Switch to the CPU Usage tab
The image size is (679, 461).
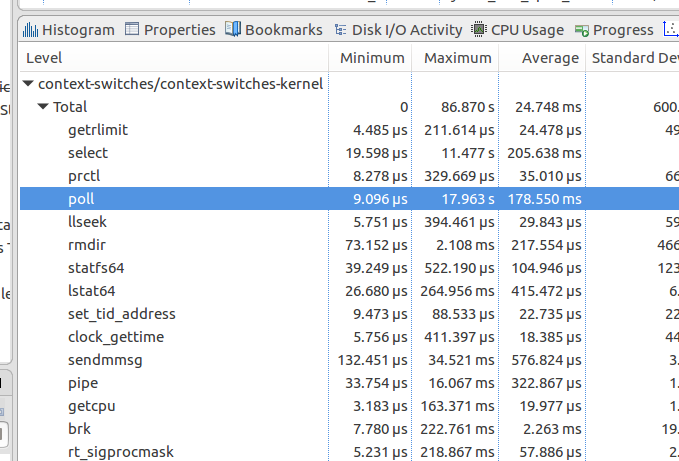(517, 30)
